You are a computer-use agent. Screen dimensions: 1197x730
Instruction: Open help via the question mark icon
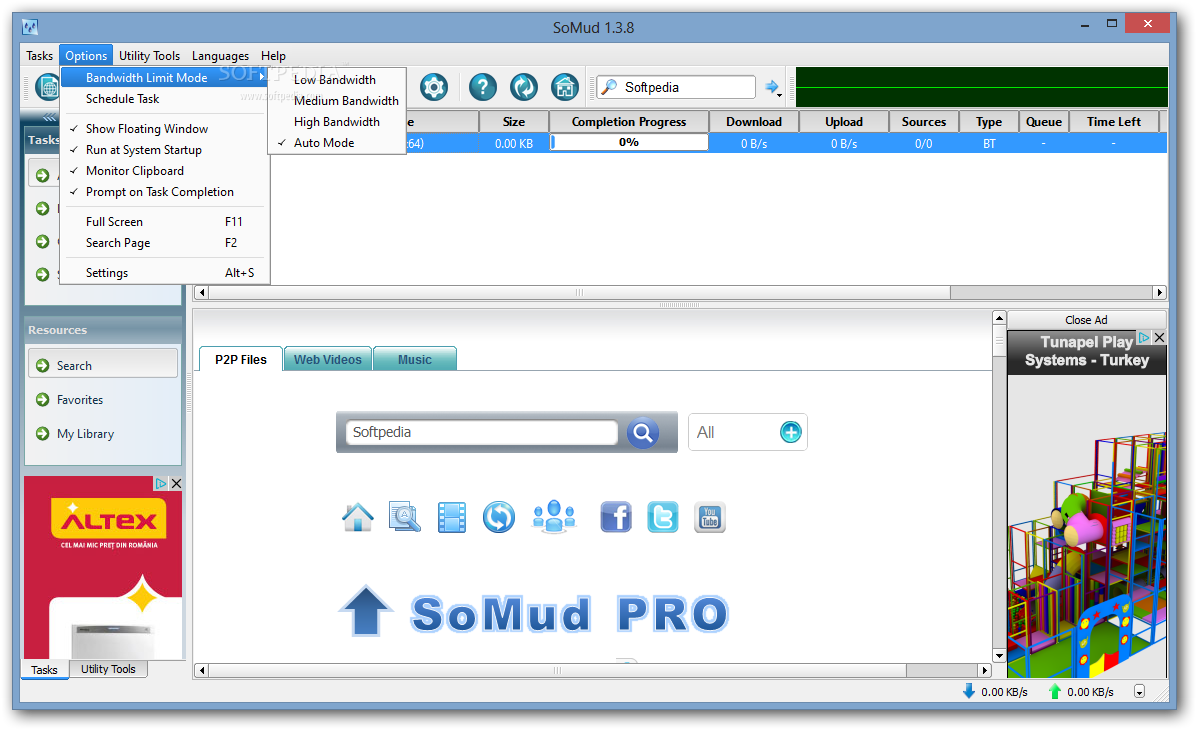482,87
